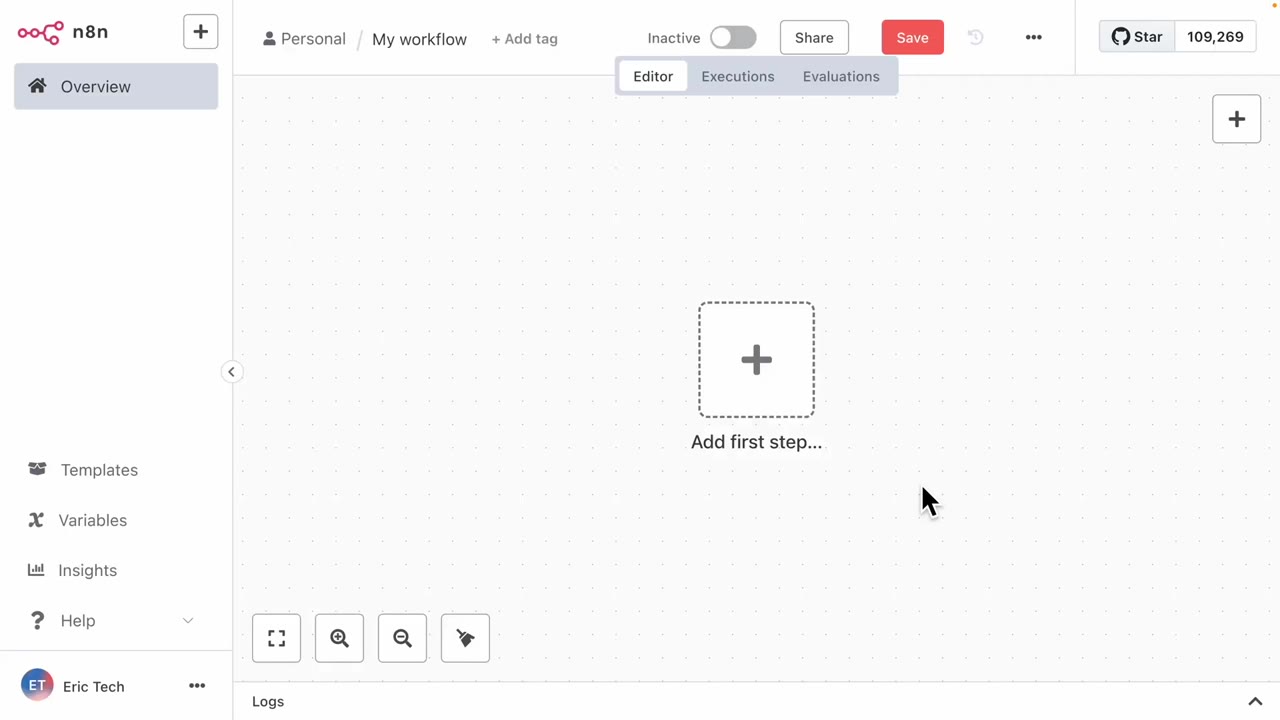The image size is (1280, 720).
Task: Switch to the Editor tab
Action: 653,76
